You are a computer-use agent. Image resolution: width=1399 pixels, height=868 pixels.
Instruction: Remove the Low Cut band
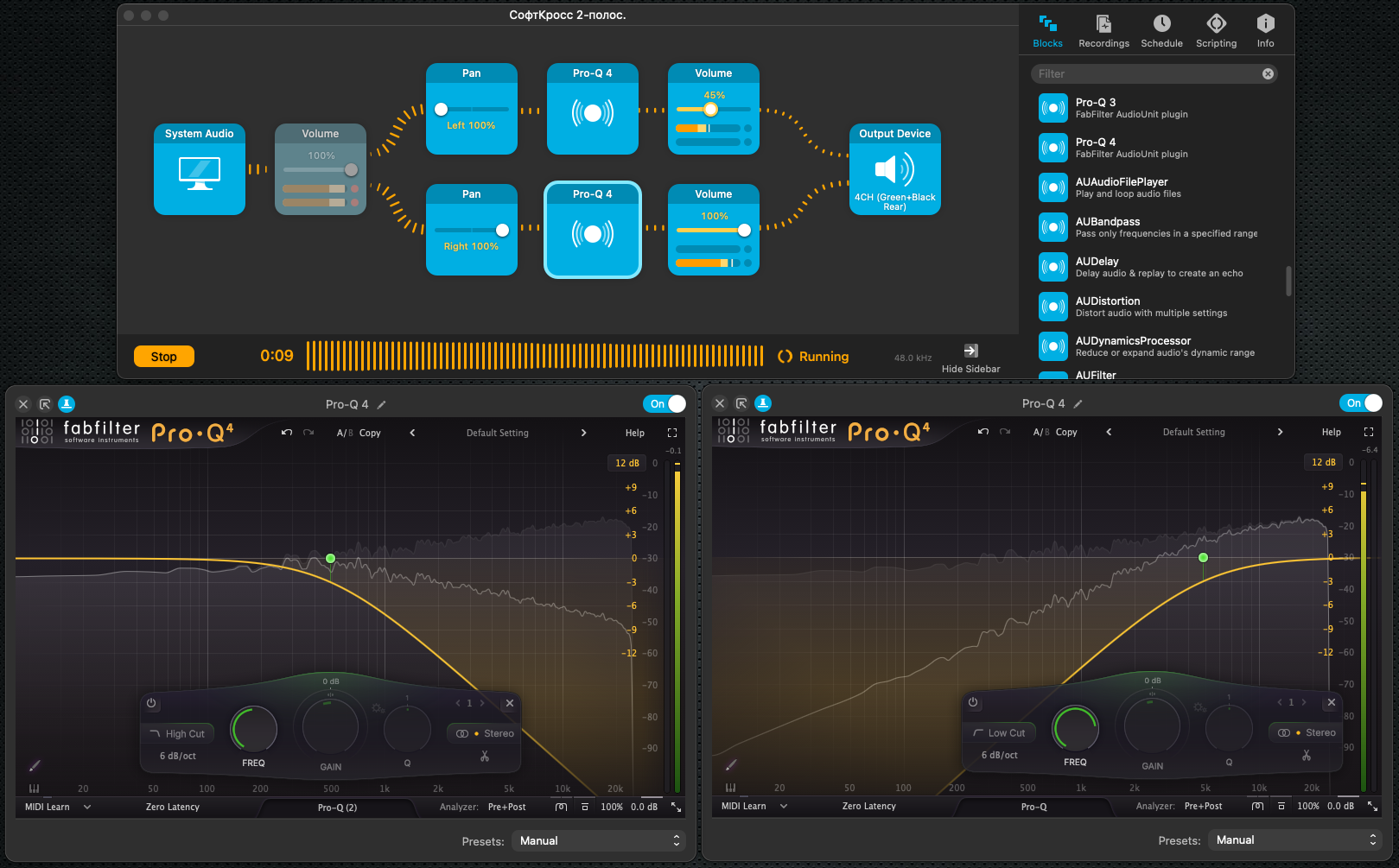tap(1332, 702)
